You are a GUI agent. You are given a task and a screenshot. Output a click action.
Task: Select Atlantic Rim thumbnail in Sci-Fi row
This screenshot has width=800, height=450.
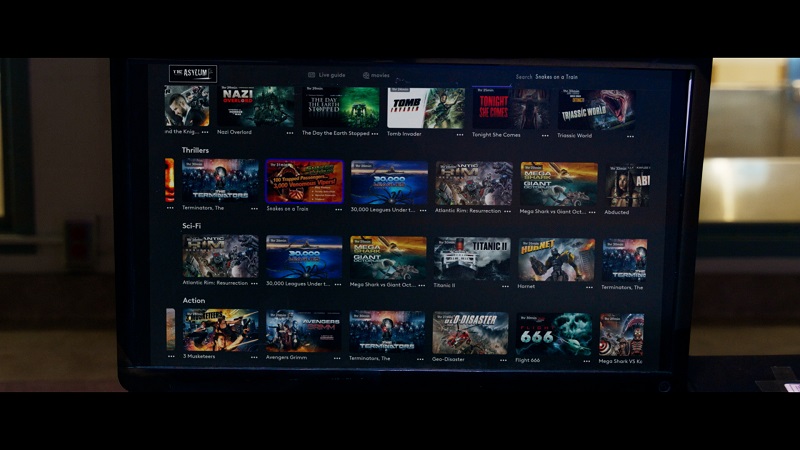click(220, 256)
